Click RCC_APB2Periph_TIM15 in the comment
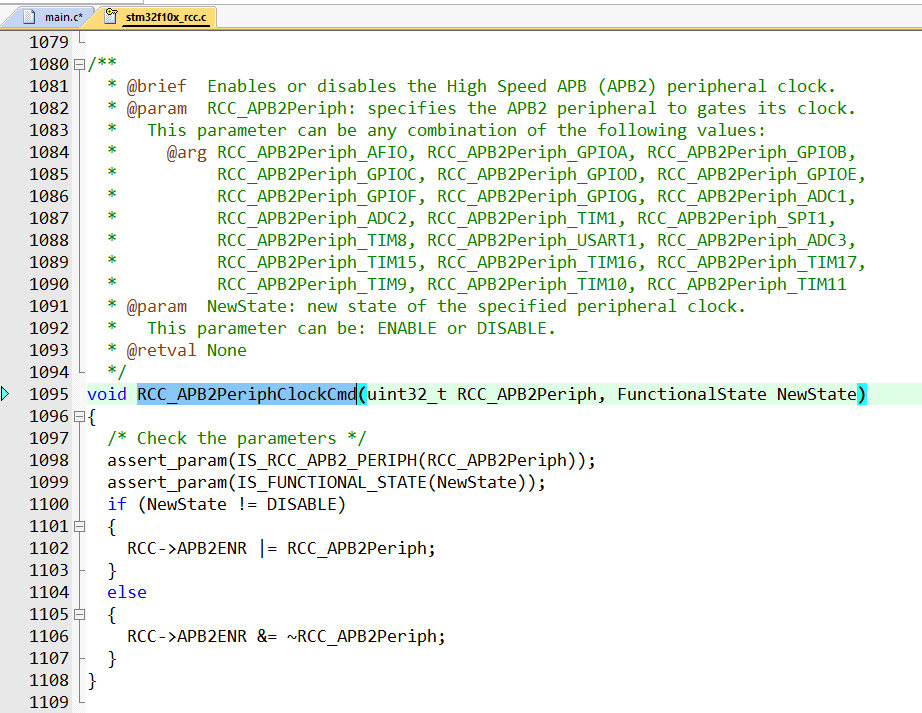This screenshot has width=922, height=713. coord(317,262)
